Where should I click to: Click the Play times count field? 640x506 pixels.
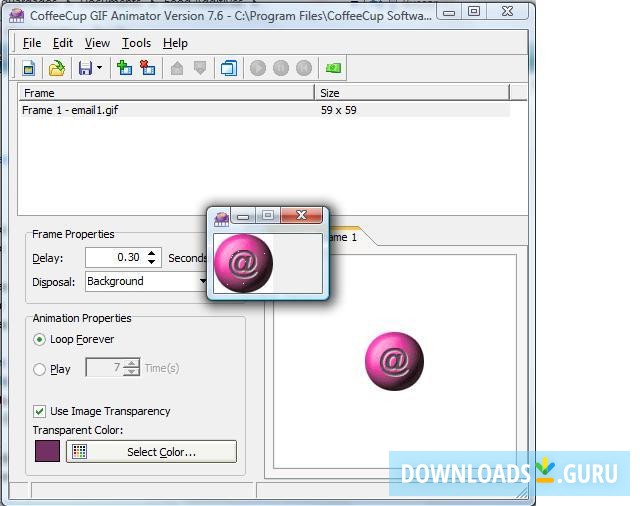(x=104, y=368)
